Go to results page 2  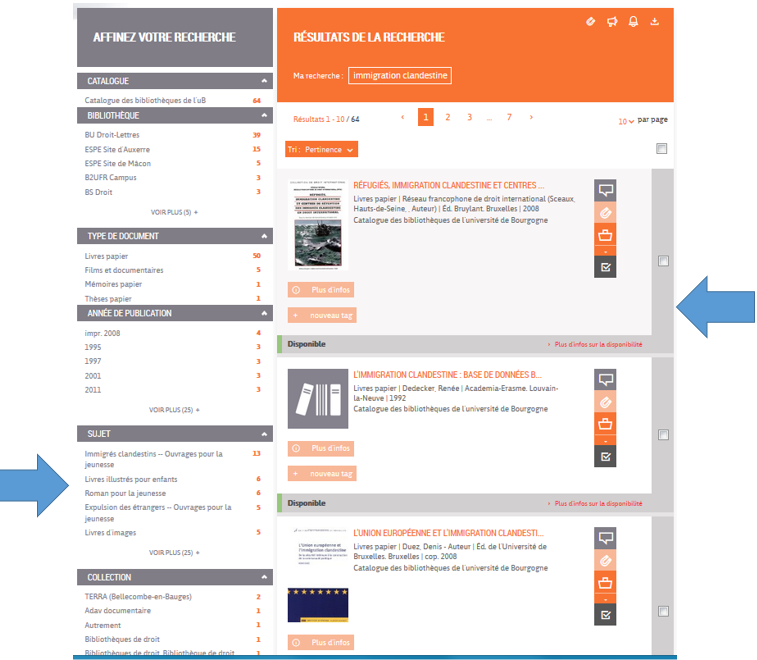click(x=447, y=118)
